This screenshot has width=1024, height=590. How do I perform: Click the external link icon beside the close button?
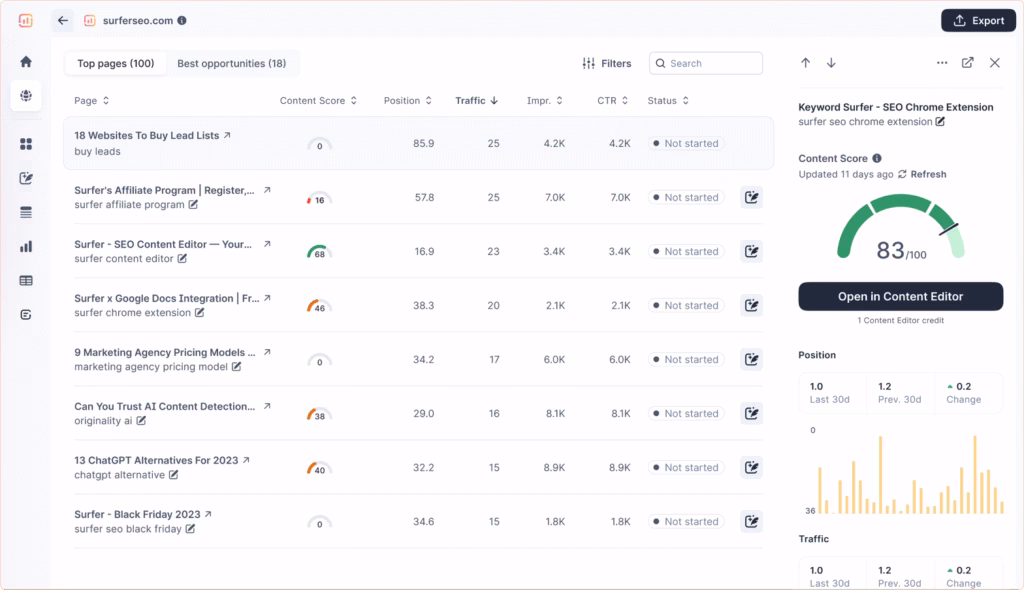coord(967,62)
